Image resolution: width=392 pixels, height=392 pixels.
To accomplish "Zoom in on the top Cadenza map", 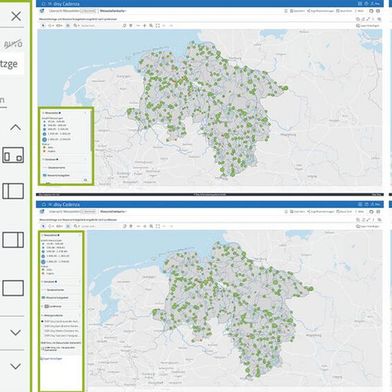I will tap(144, 25).
